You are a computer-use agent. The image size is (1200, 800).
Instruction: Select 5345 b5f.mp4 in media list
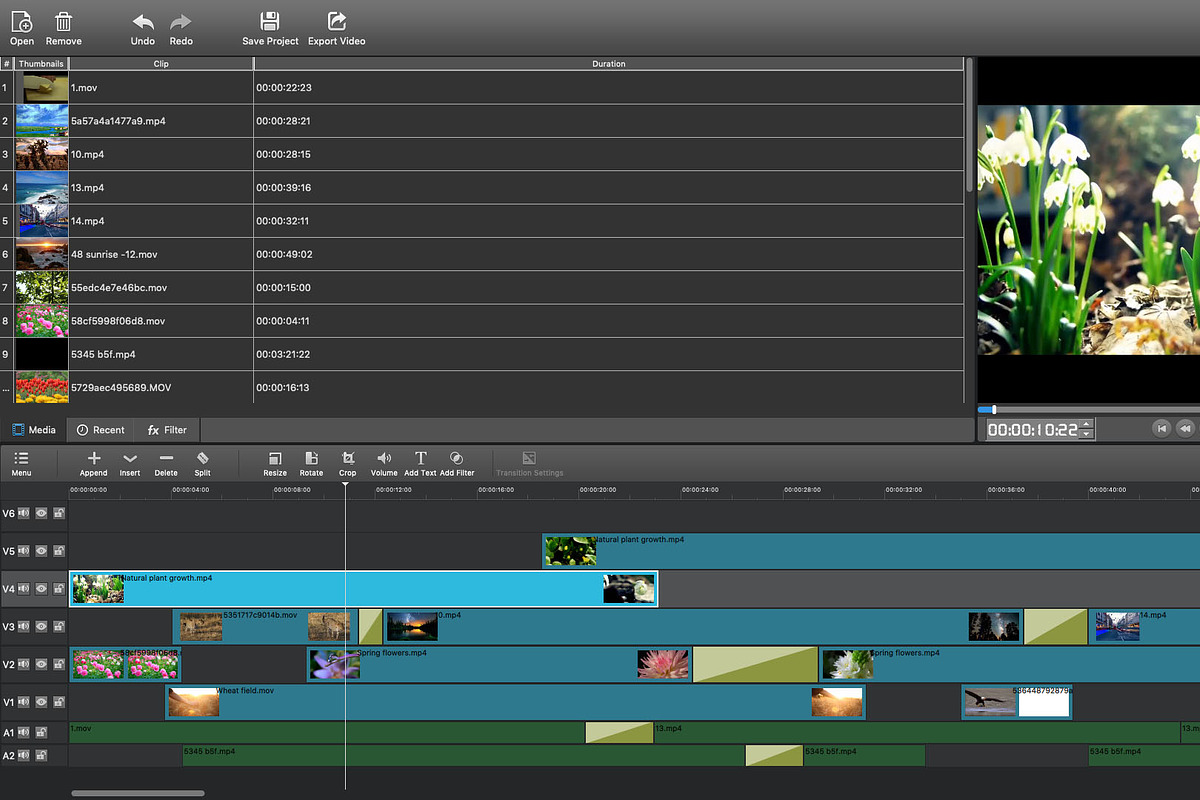[x=483, y=354]
